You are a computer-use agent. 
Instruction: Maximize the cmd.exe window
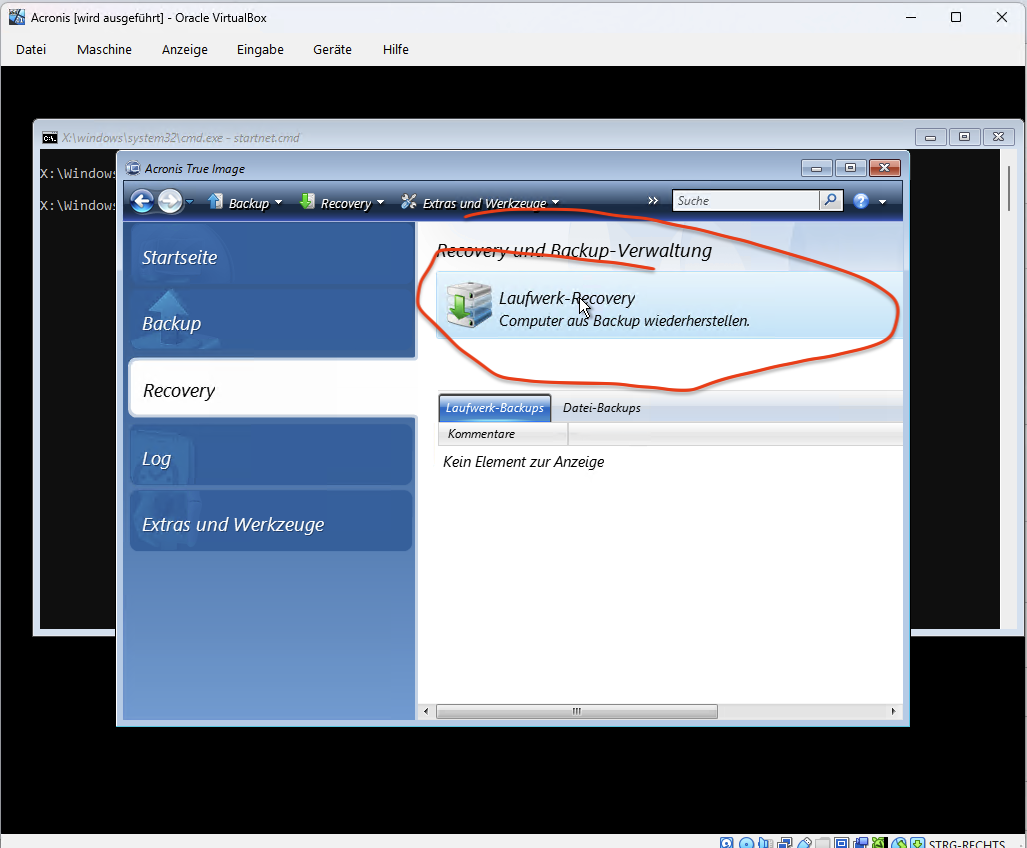pyautogui.click(x=964, y=137)
